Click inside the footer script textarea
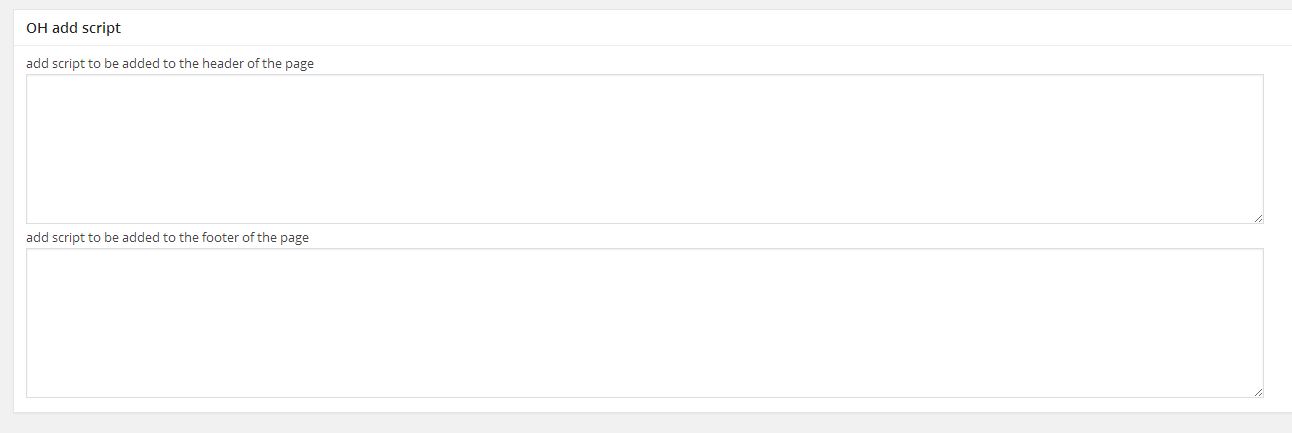This screenshot has height=433, width=1292. (x=644, y=322)
